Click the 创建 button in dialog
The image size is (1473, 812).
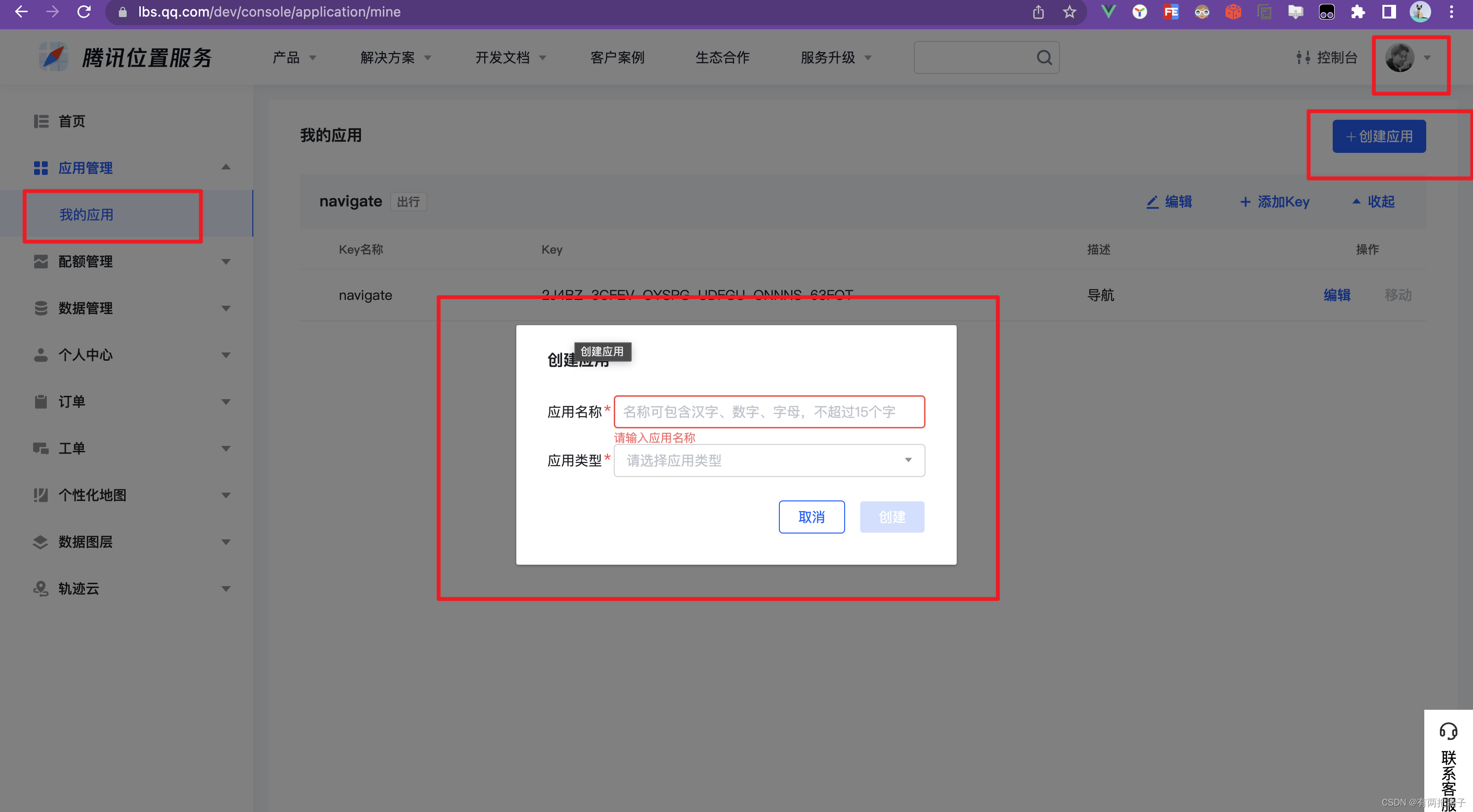tap(891, 517)
